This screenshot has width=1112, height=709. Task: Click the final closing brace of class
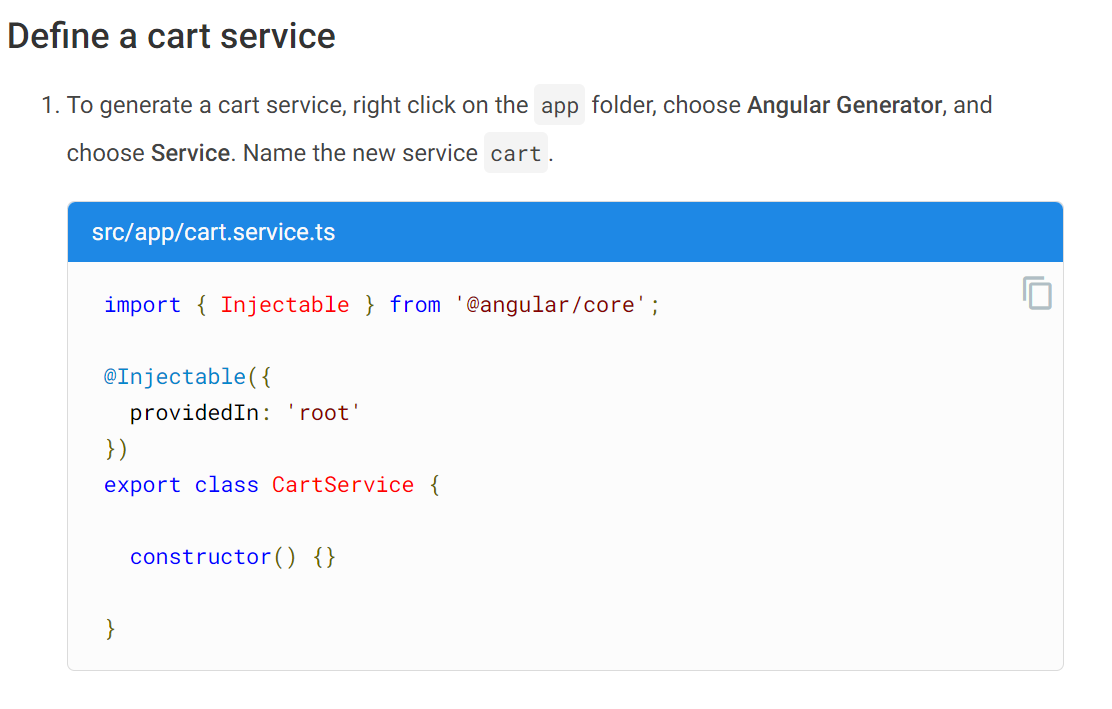(x=110, y=629)
